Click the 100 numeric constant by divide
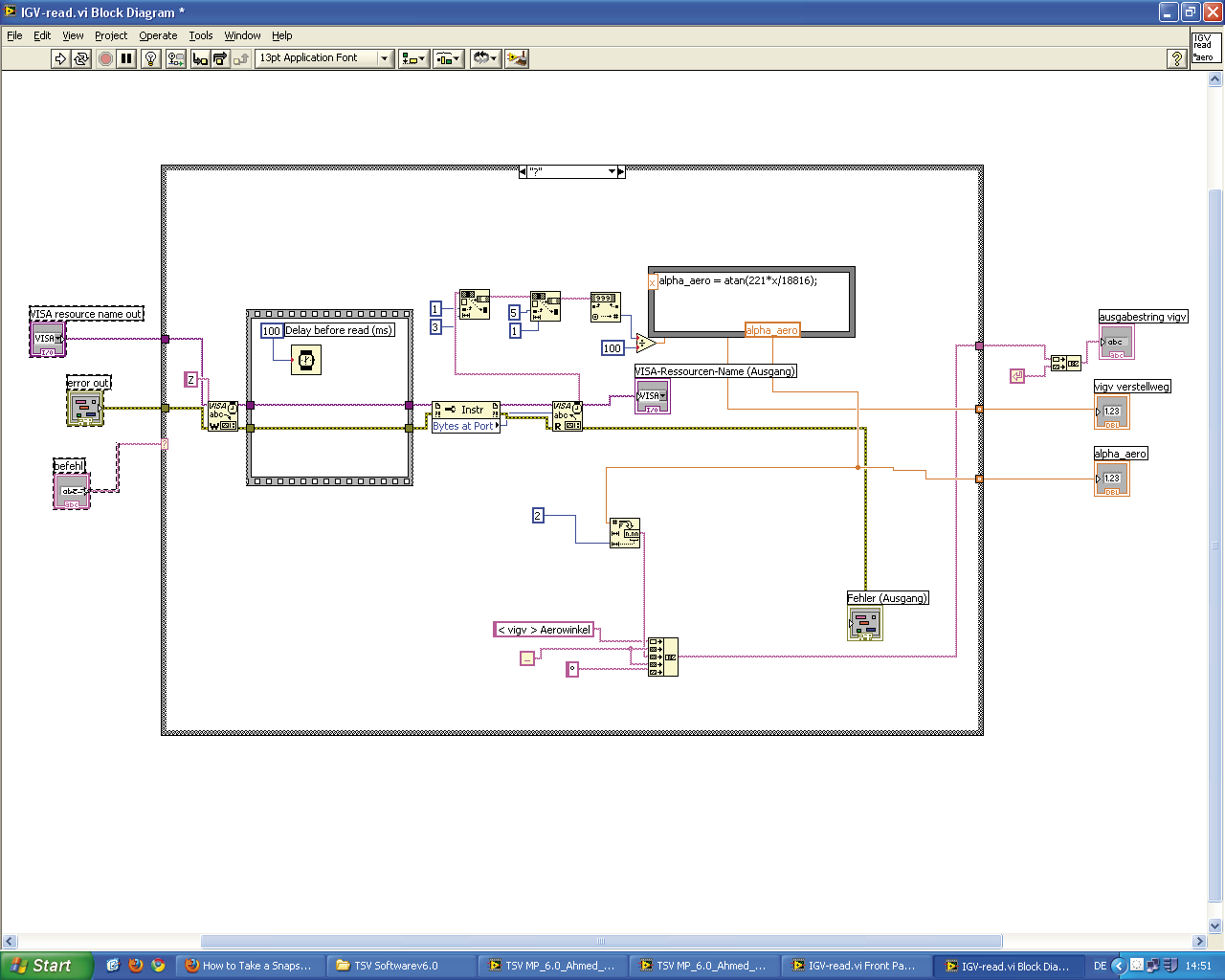 [x=612, y=347]
